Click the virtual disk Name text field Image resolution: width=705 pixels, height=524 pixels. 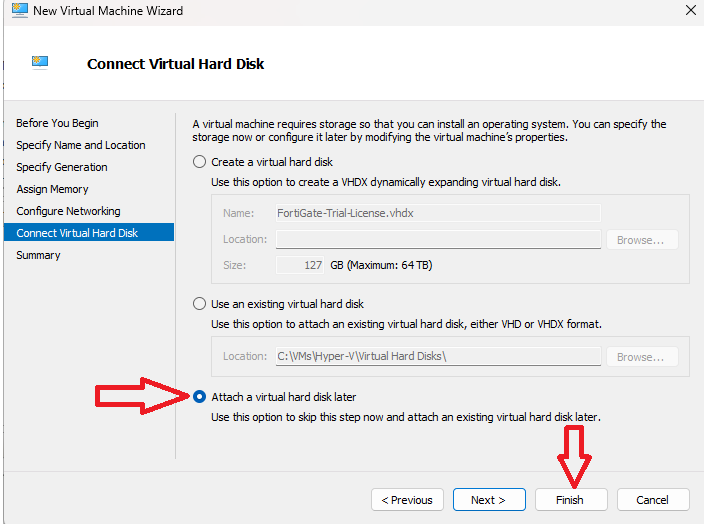tap(437, 213)
